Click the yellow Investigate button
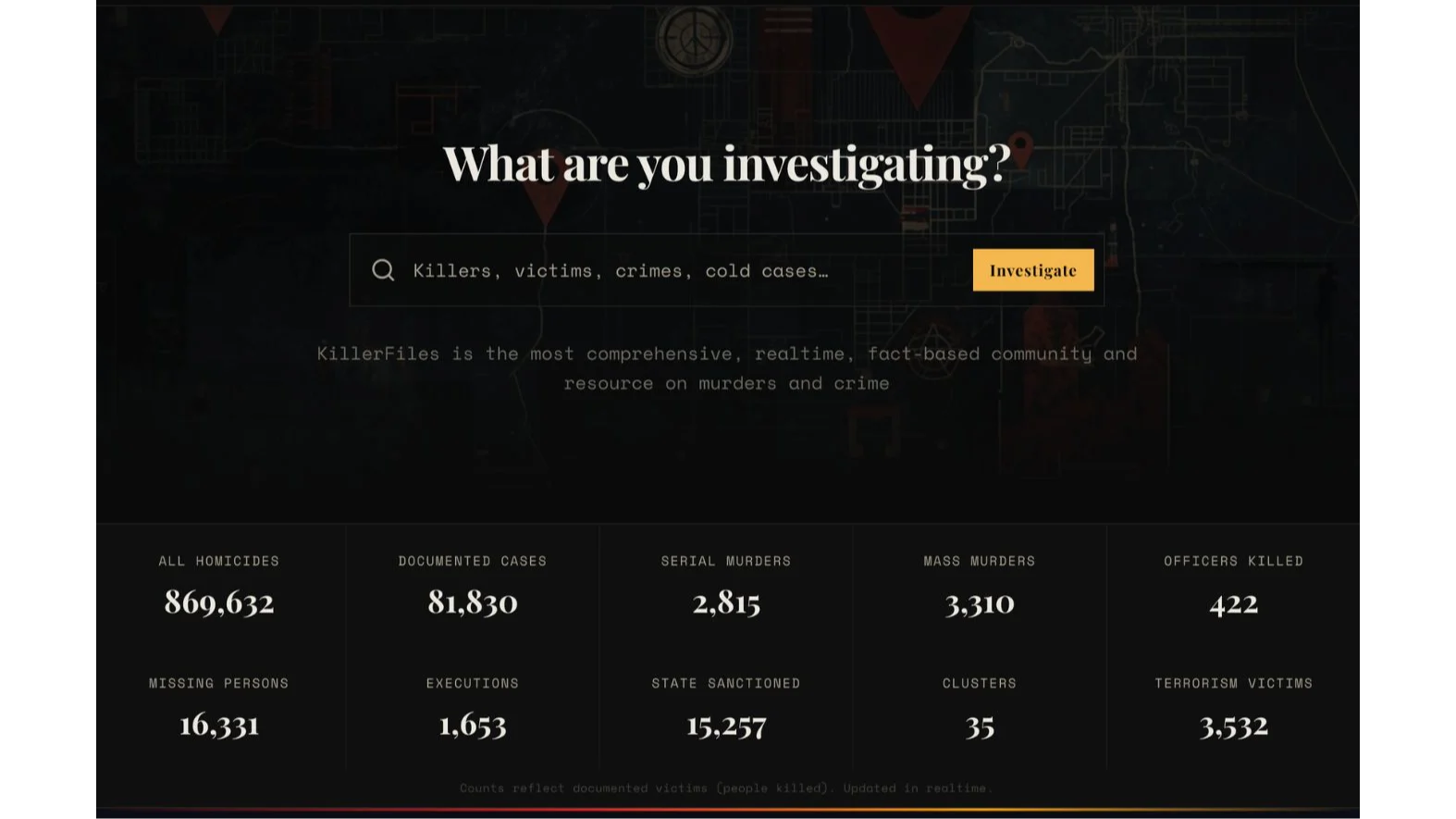This screenshot has height=819, width=1456. tap(1033, 270)
